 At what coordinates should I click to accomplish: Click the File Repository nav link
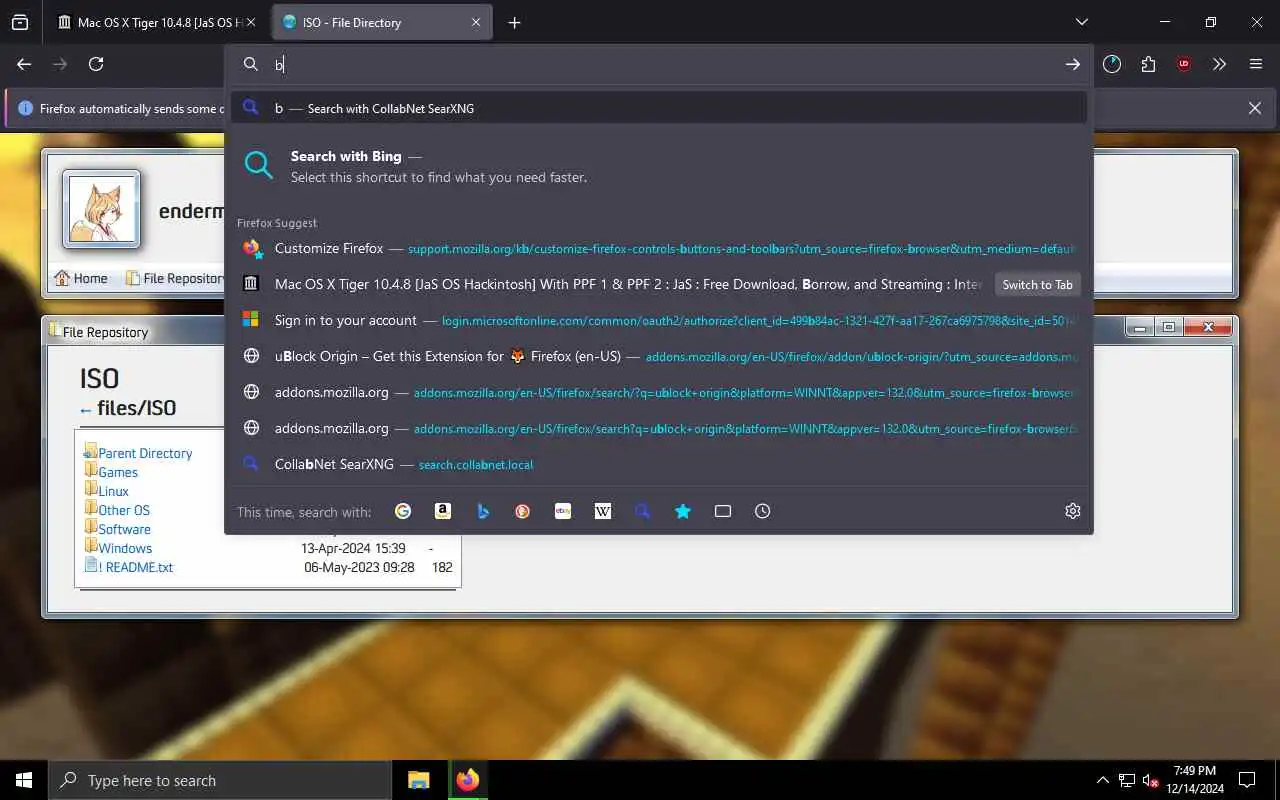point(175,278)
